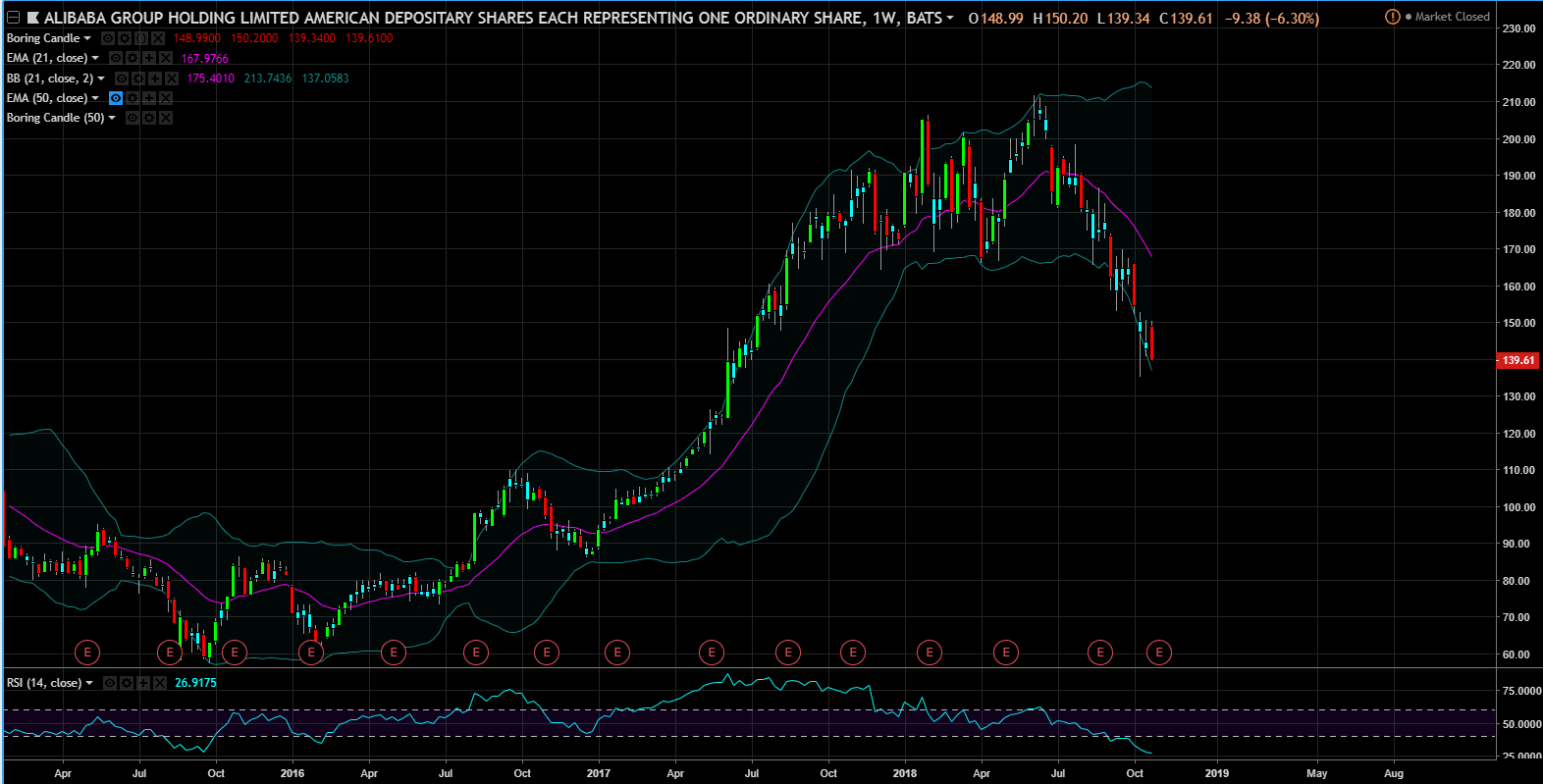Delete BB (21, close, 2) with its X icon

pyautogui.click(x=172, y=78)
